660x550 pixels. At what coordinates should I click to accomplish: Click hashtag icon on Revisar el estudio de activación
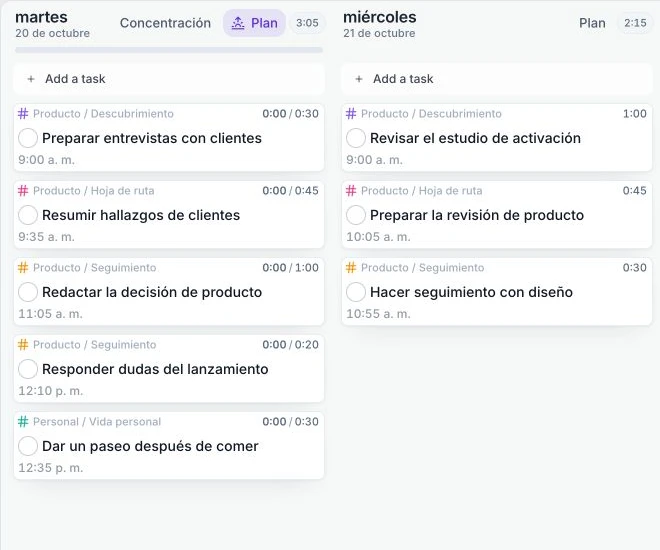click(351, 114)
